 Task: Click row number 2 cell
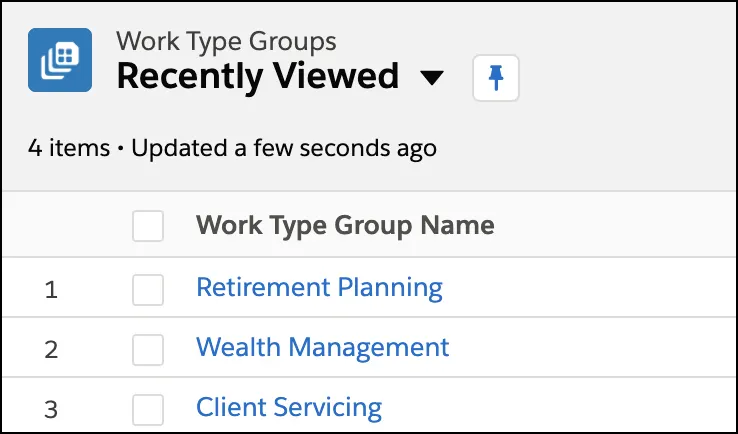pos(51,350)
